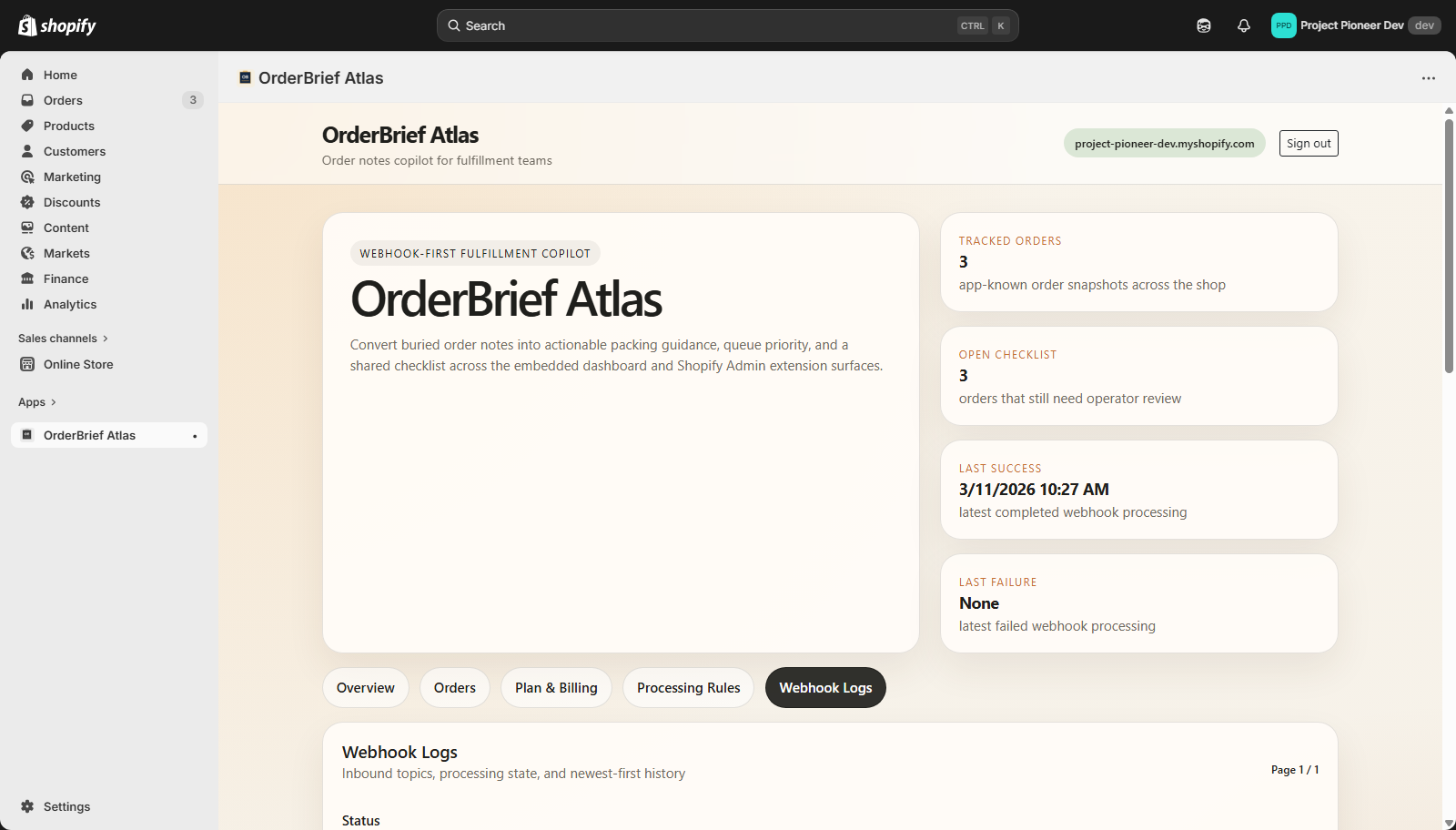Switch to the Processing Rules tab
1456x830 pixels.
(x=689, y=688)
